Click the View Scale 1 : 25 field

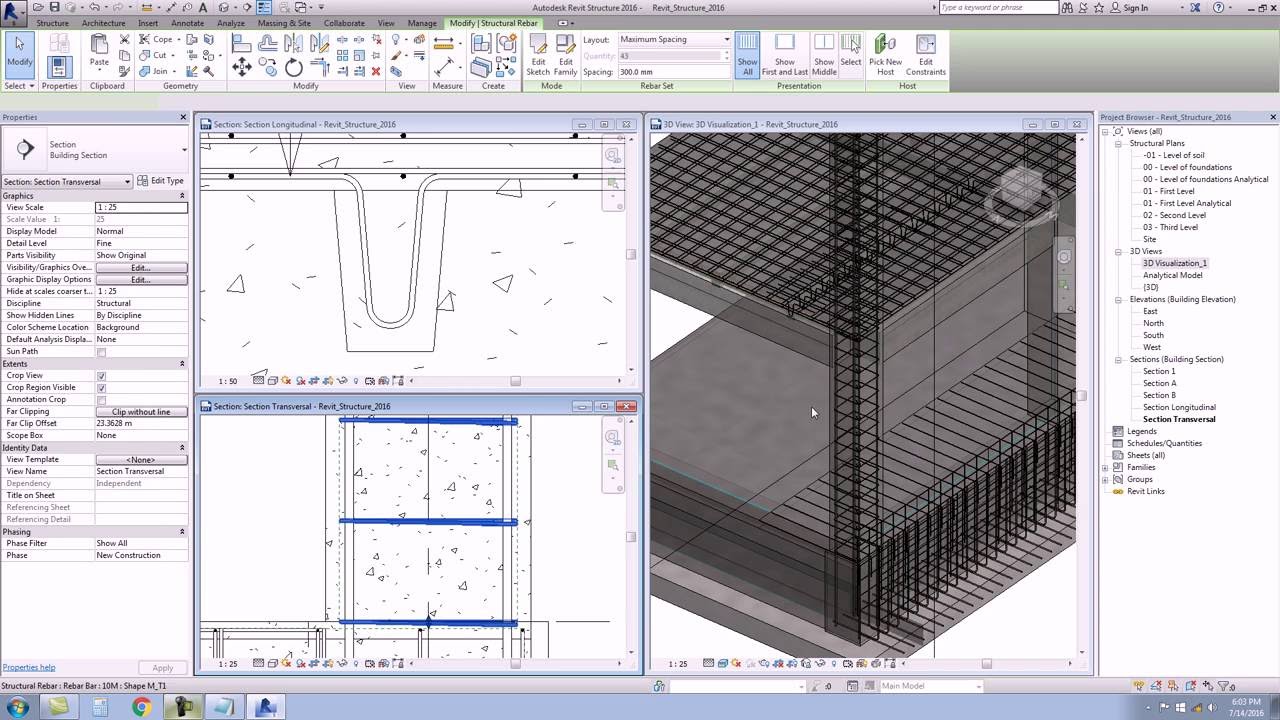[141, 207]
